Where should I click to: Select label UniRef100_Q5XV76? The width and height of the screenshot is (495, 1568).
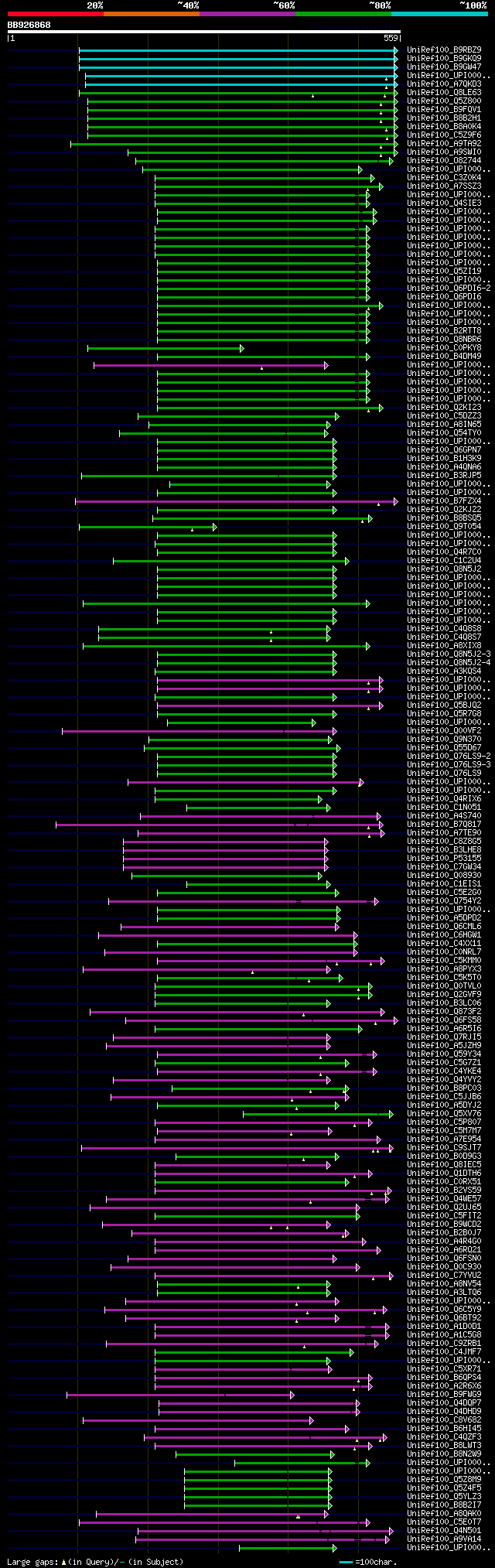point(444,1113)
